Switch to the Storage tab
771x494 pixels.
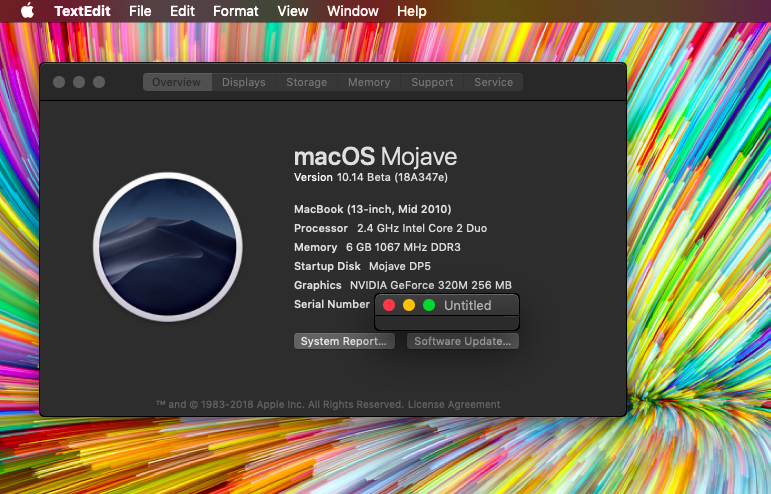point(307,82)
